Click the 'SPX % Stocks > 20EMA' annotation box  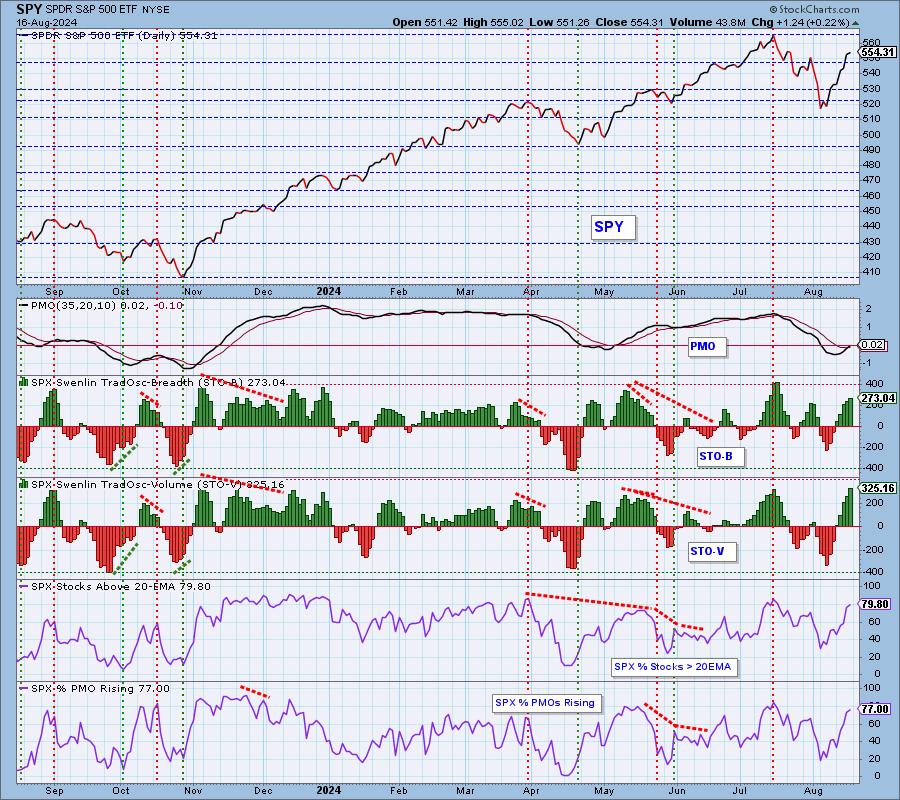[x=674, y=667]
